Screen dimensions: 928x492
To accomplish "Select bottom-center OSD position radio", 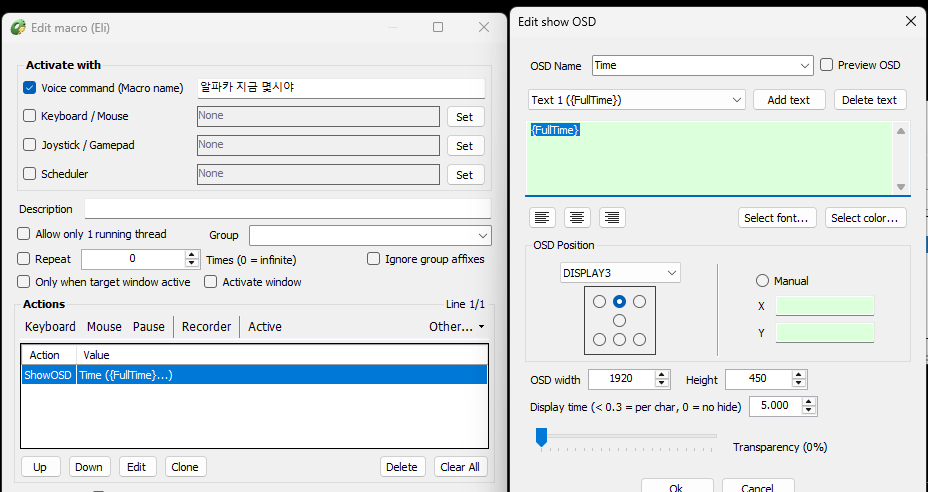I will 620,340.
